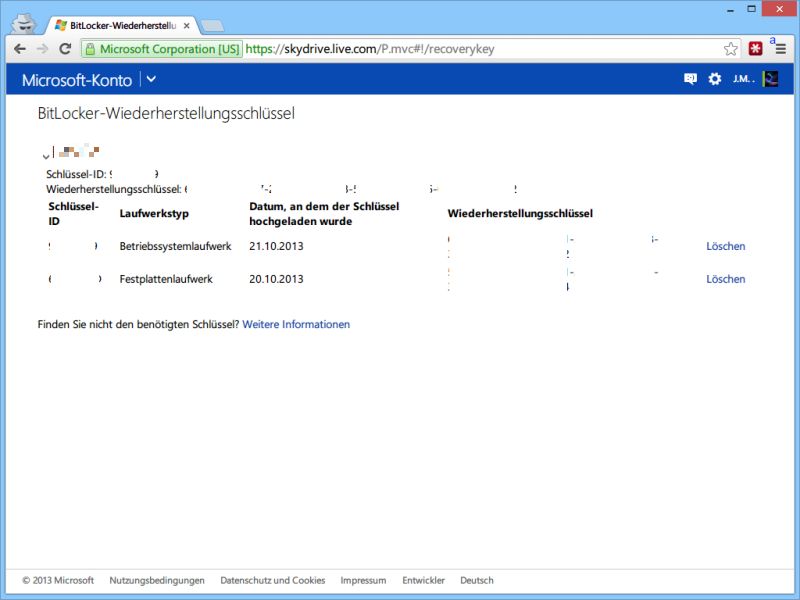Delete the Festplattenlaufwerk key via Löschen
The width and height of the screenshot is (800, 600).
coord(726,279)
